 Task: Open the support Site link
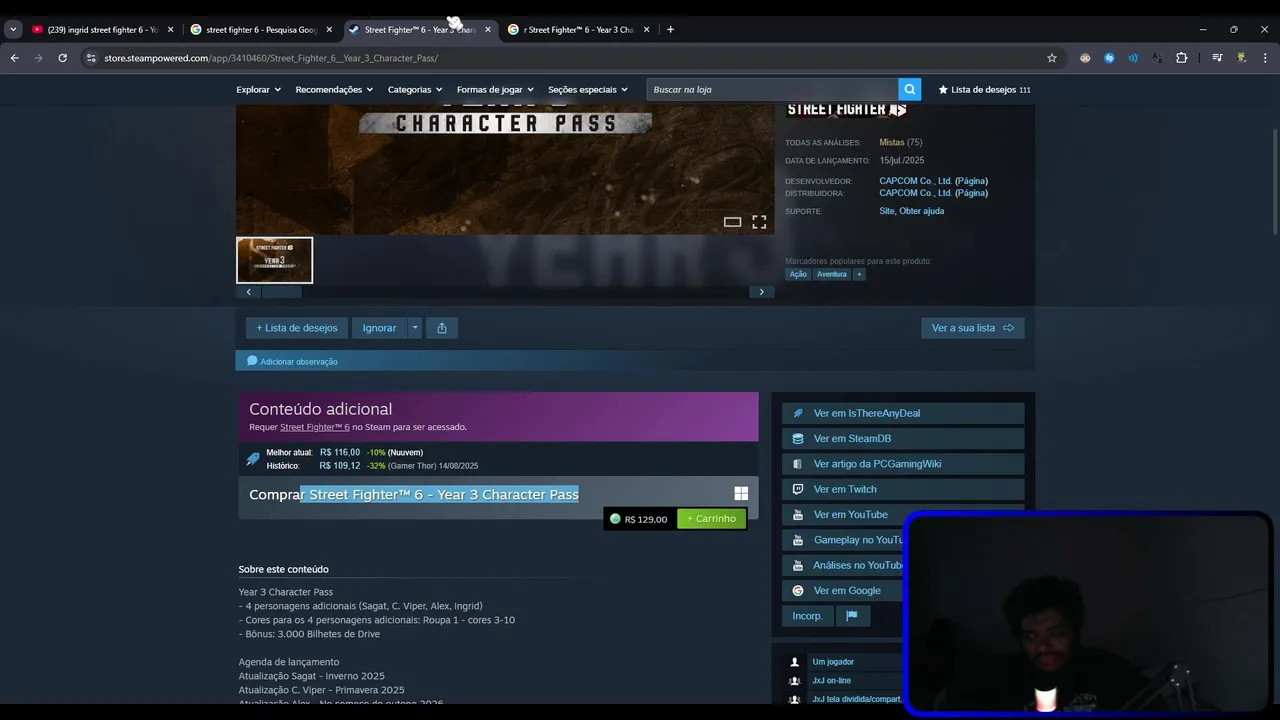pyautogui.click(x=886, y=211)
